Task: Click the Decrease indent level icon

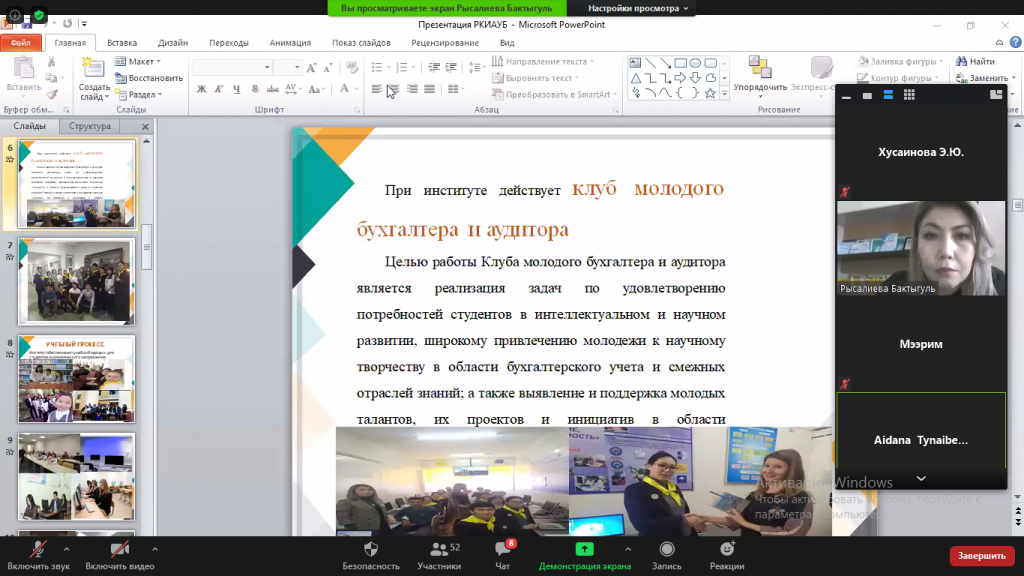Action: pos(434,67)
